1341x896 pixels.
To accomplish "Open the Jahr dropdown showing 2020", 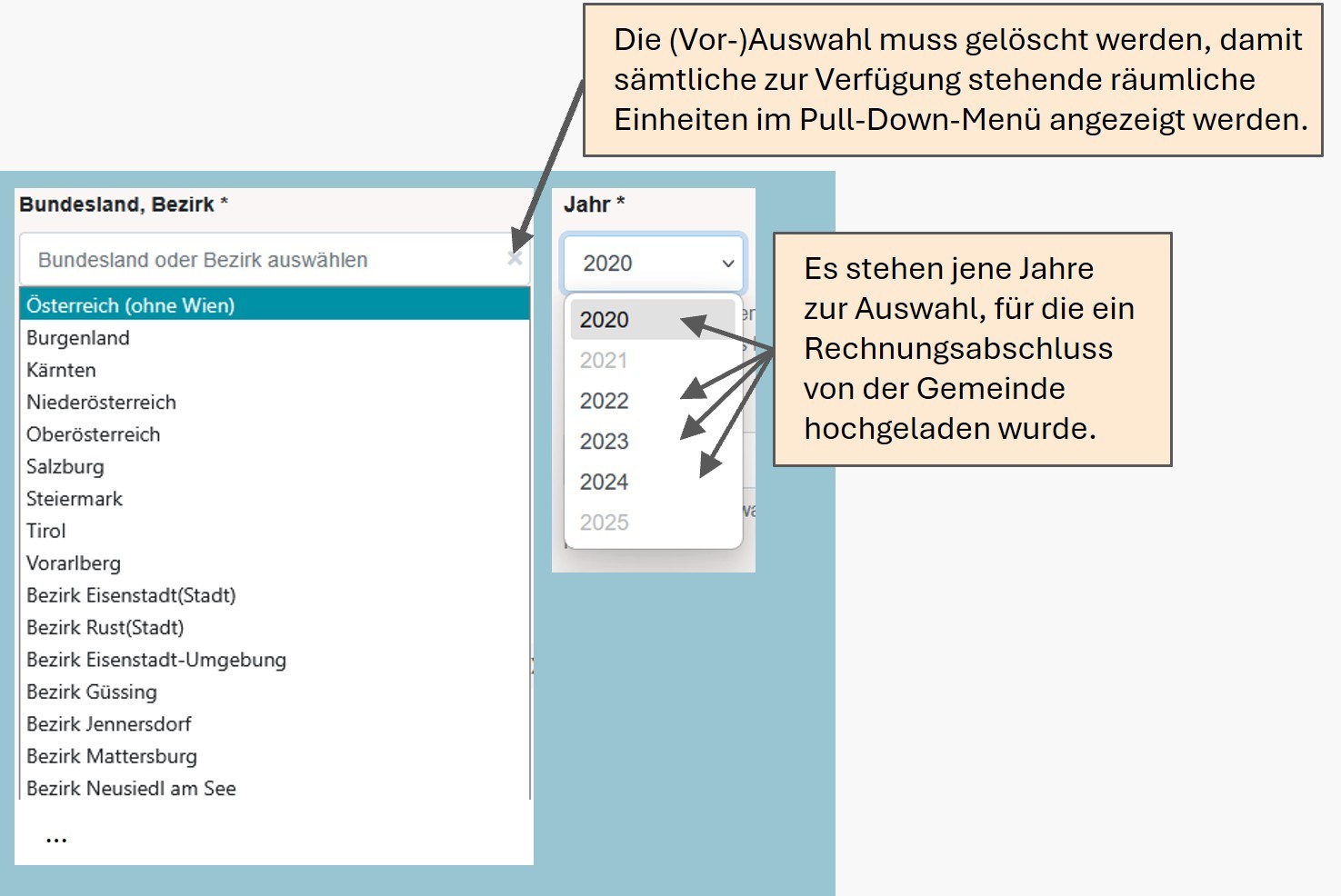I will pyautogui.click(x=654, y=264).
